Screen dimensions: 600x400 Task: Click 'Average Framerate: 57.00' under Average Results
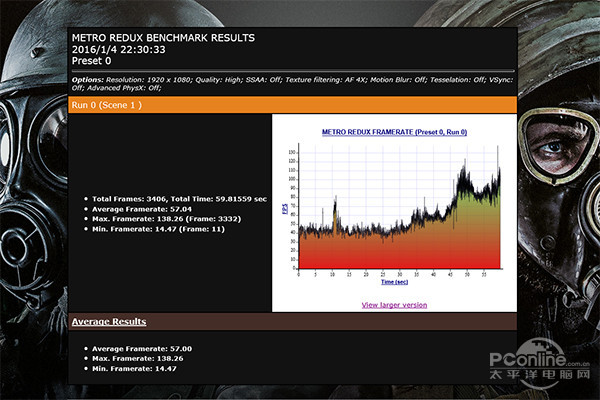tap(142, 349)
